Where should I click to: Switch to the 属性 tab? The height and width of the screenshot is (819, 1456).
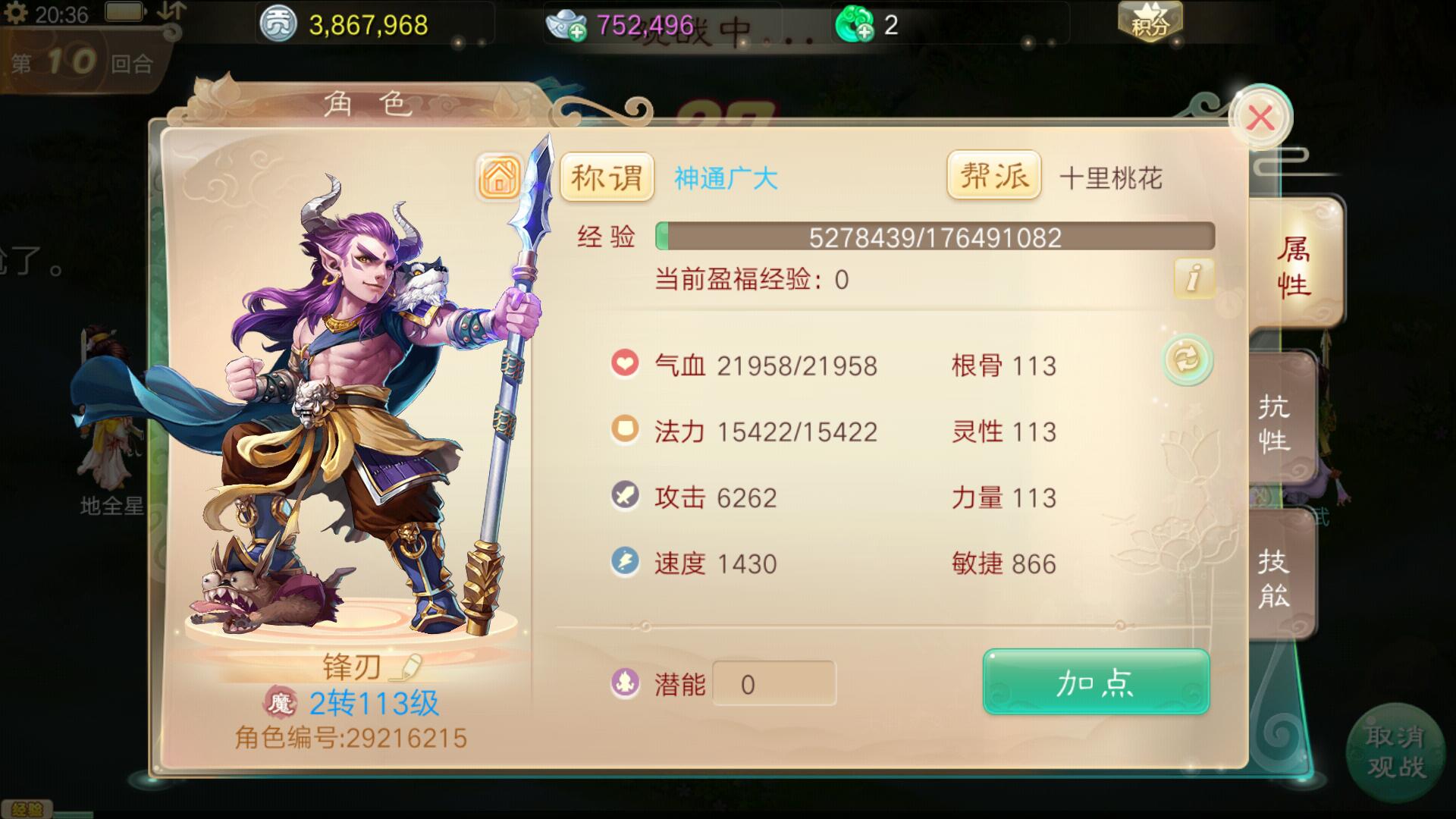1294,265
